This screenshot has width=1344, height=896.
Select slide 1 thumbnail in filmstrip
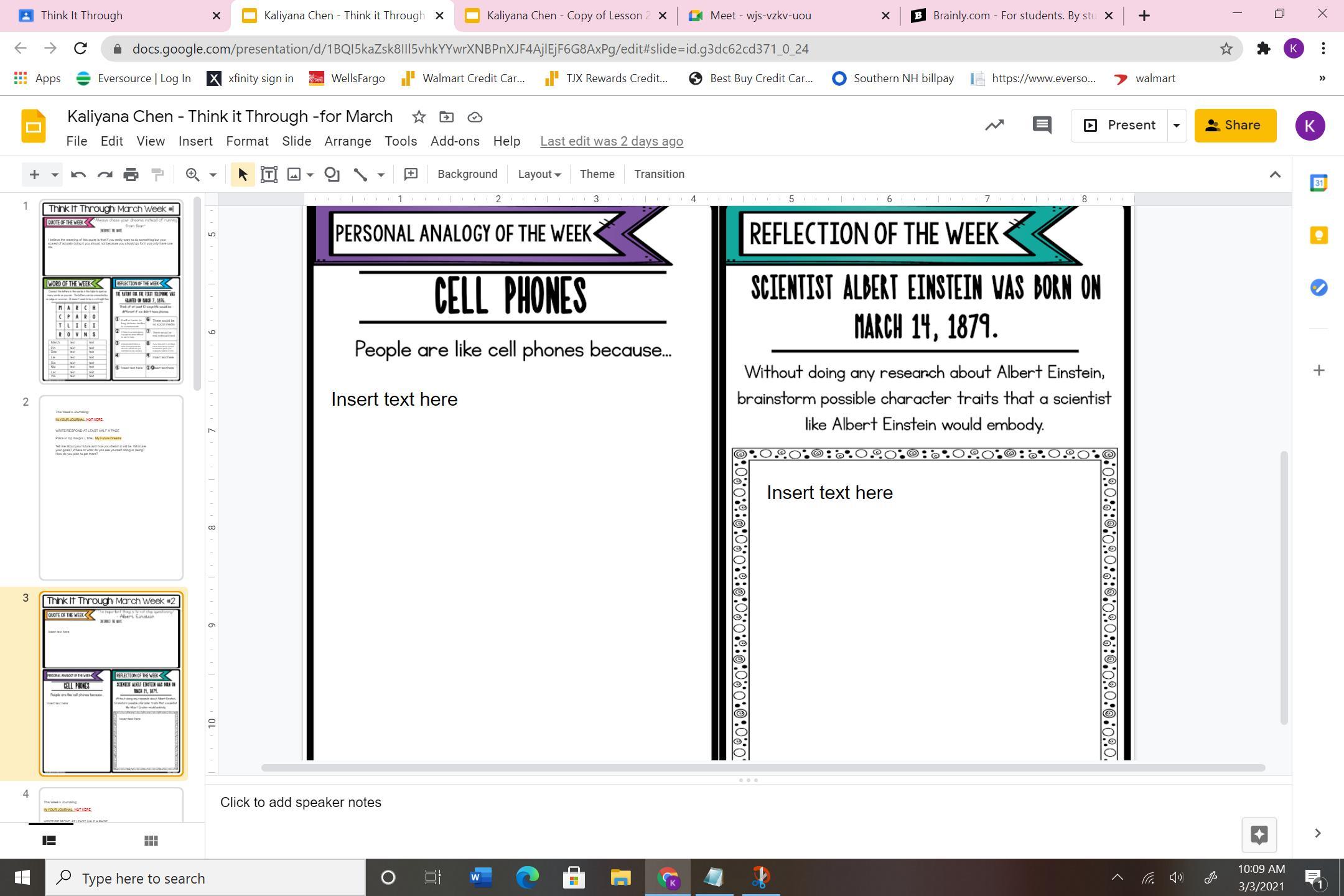tap(111, 291)
